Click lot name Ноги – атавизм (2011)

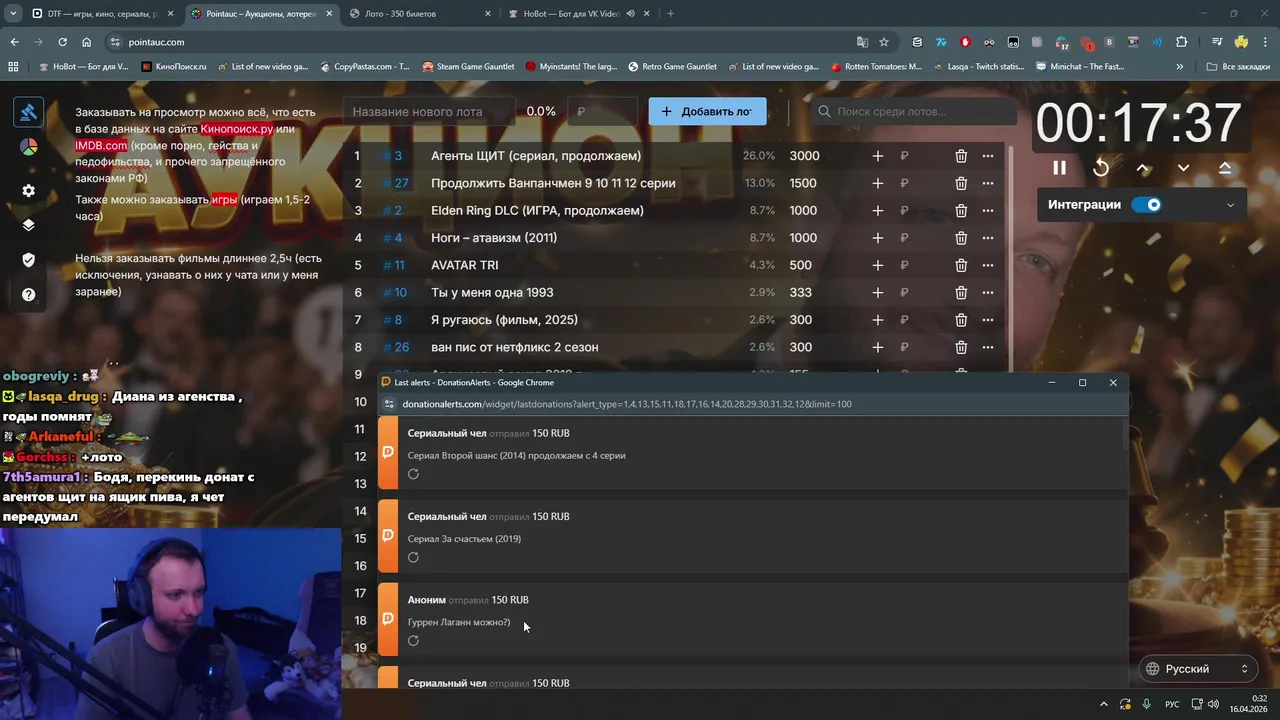click(x=494, y=238)
